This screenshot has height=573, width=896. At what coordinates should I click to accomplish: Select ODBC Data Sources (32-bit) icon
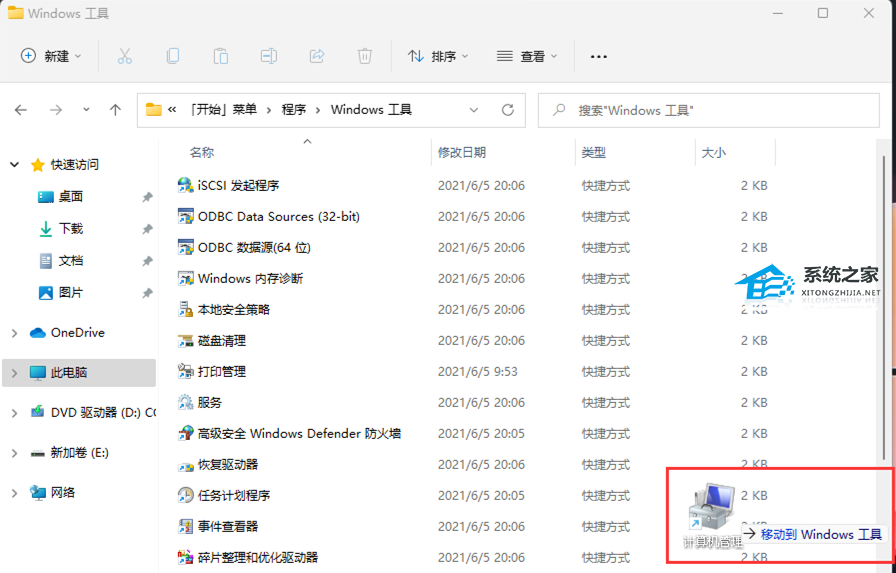pos(185,217)
